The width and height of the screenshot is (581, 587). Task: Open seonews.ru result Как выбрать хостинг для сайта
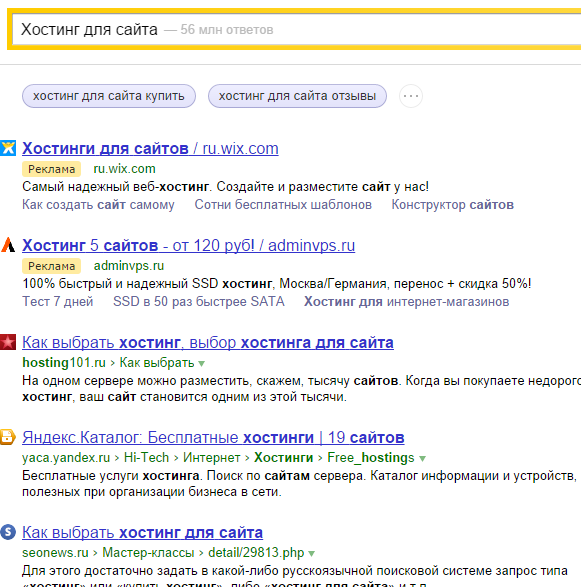[x=142, y=533]
